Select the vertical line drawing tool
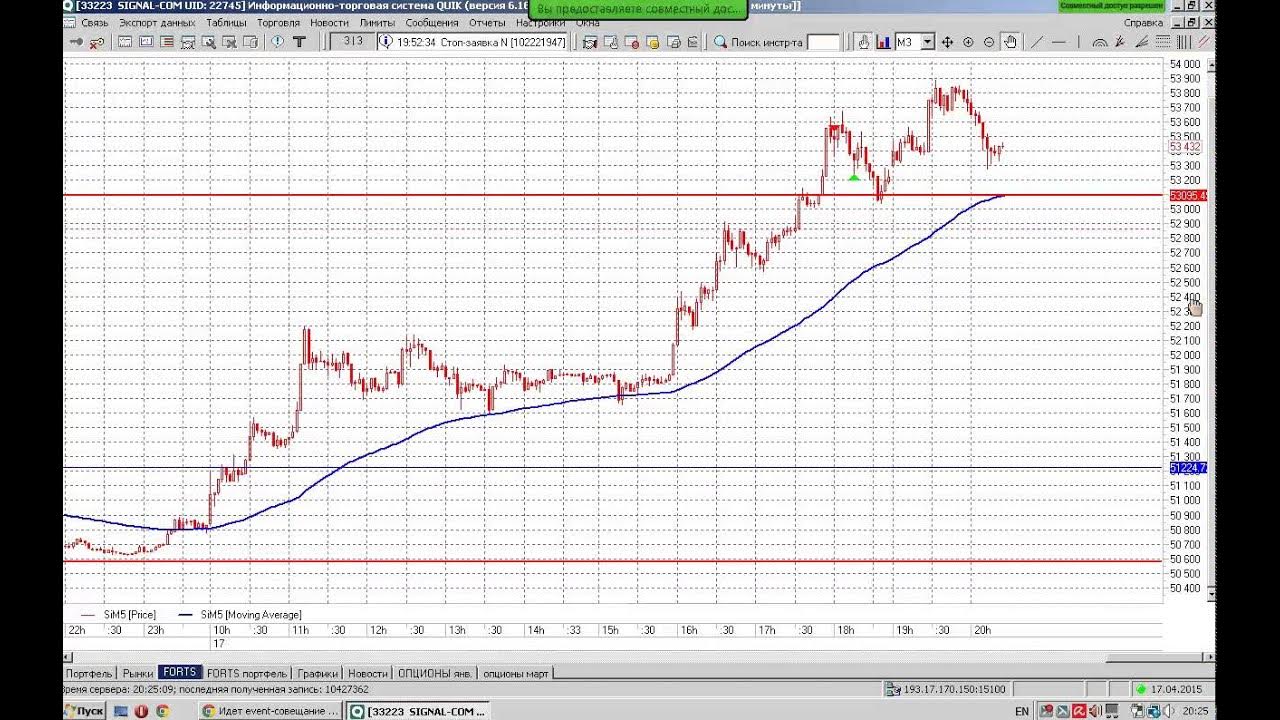1280x720 pixels. click(1079, 42)
